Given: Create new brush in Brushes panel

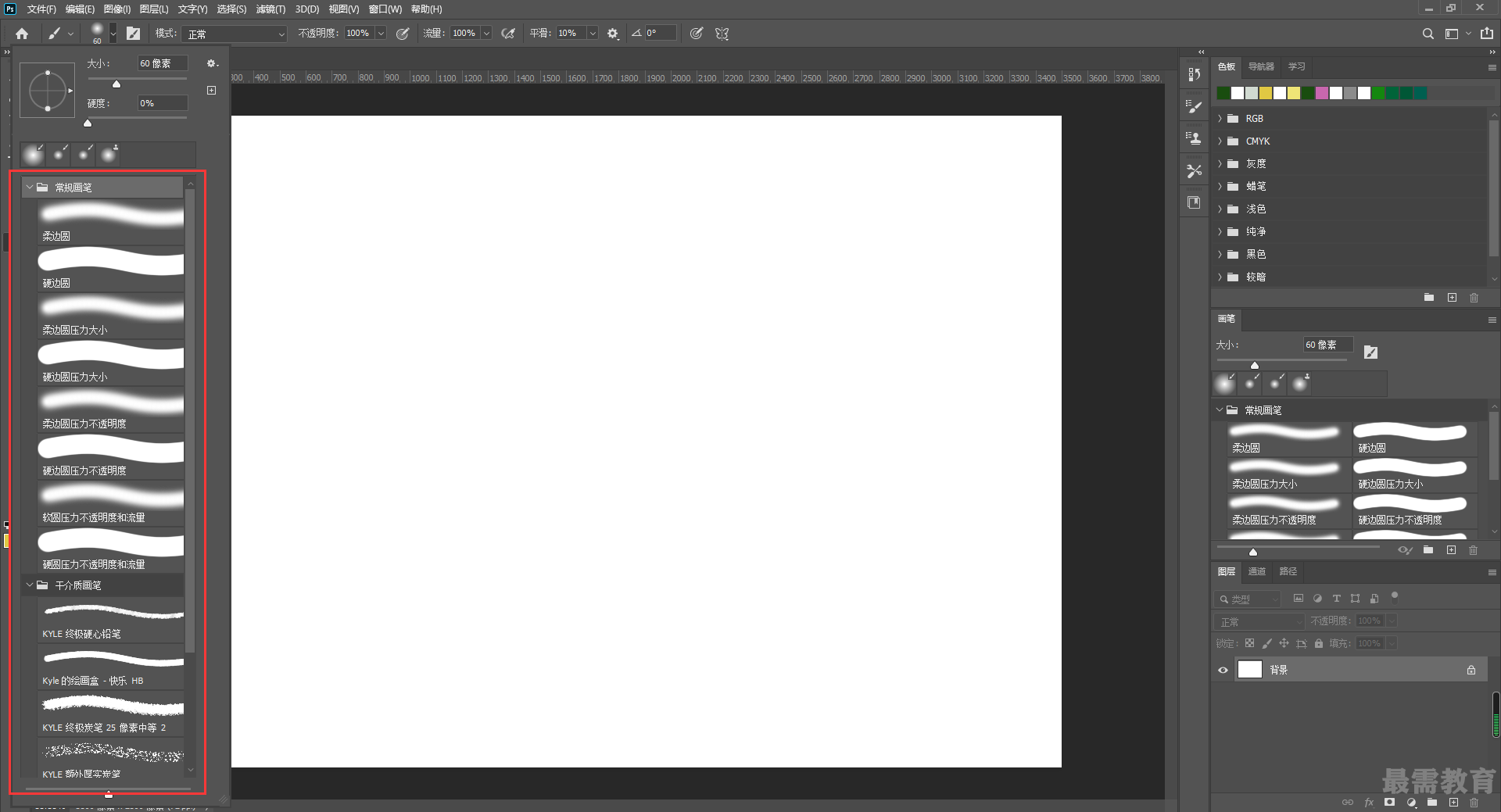Looking at the screenshot, I should click(x=1451, y=550).
